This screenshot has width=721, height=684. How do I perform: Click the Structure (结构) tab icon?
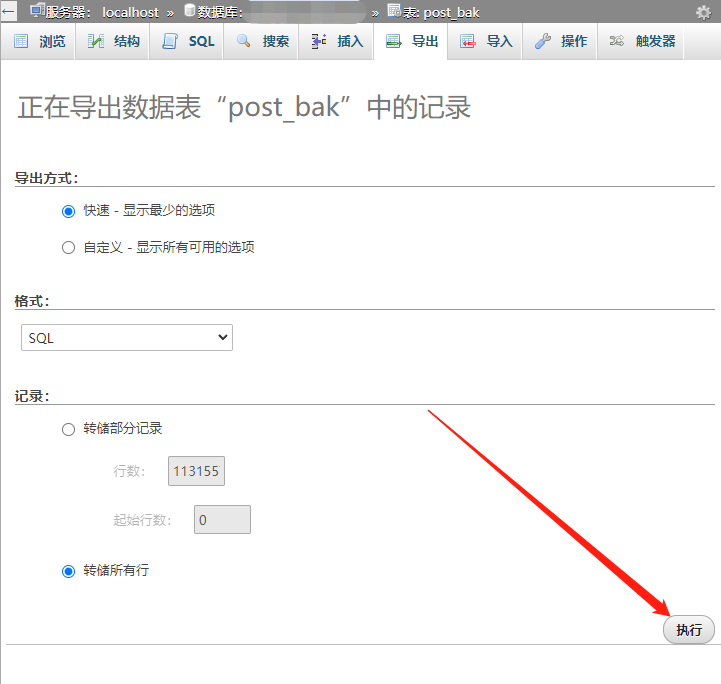pos(96,41)
